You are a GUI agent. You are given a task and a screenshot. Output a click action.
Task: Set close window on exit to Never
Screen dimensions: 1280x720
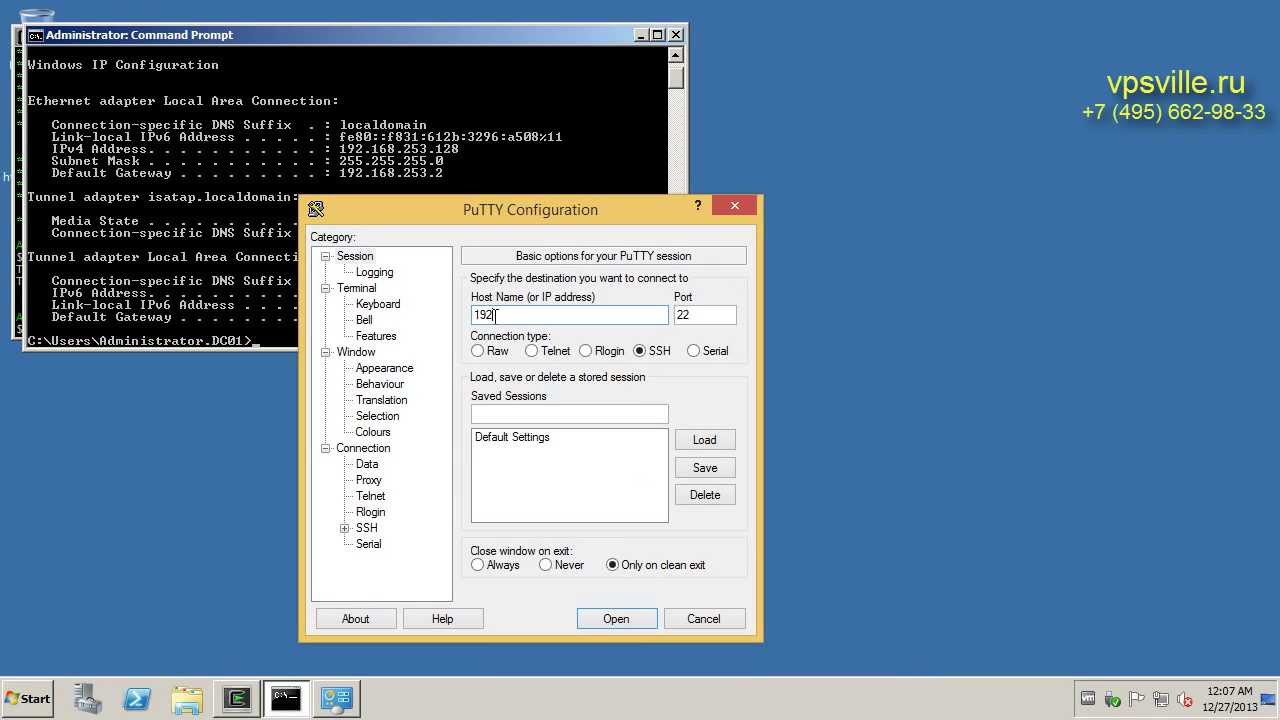(x=546, y=565)
